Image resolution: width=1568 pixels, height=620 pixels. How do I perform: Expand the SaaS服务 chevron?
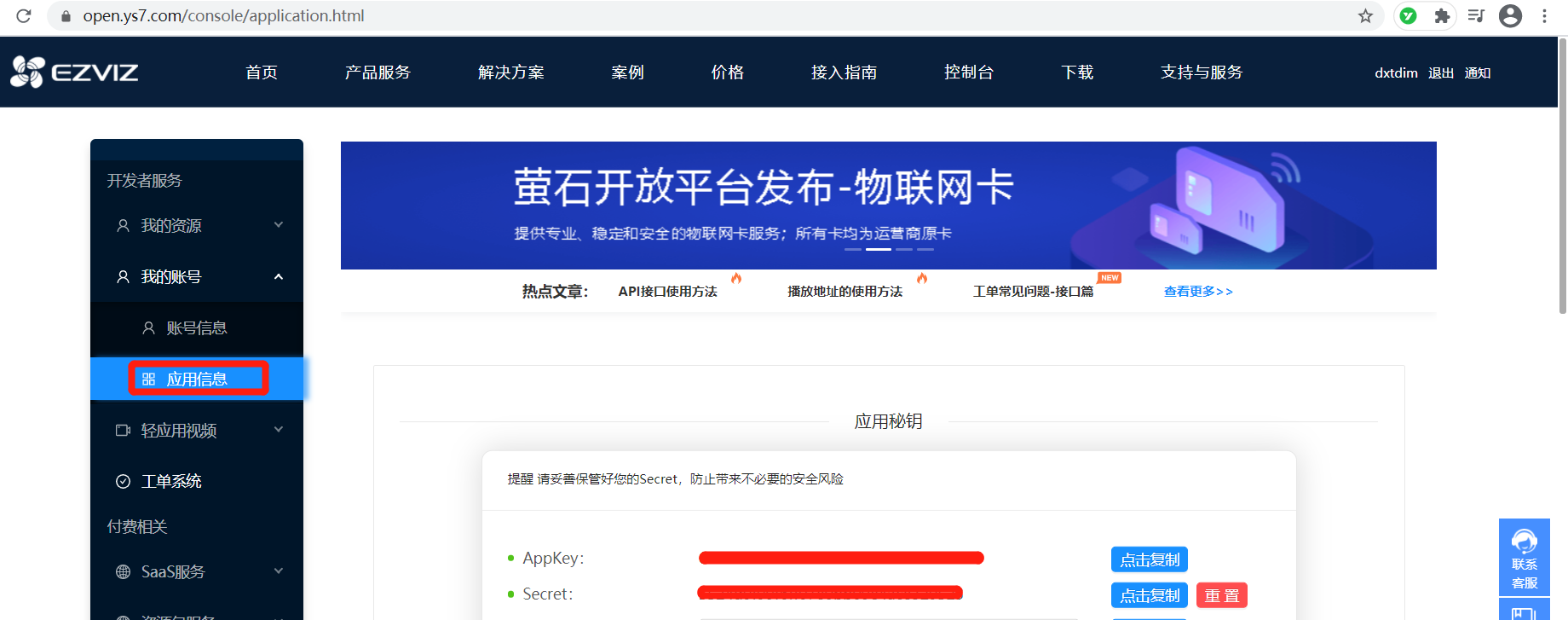pyautogui.click(x=278, y=571)
